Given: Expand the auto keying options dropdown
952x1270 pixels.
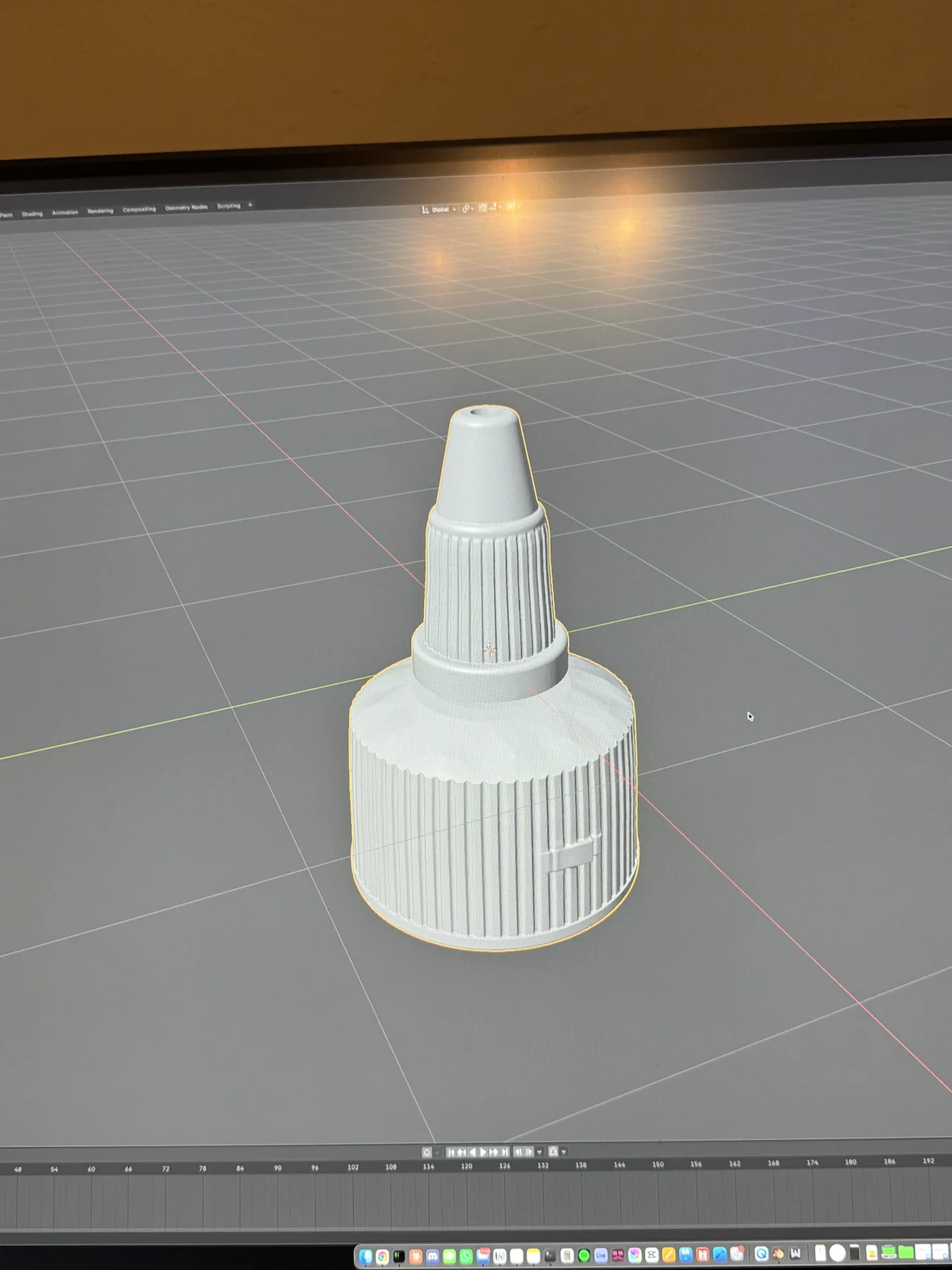Looking at the screenshot, I should (437, 1152).
